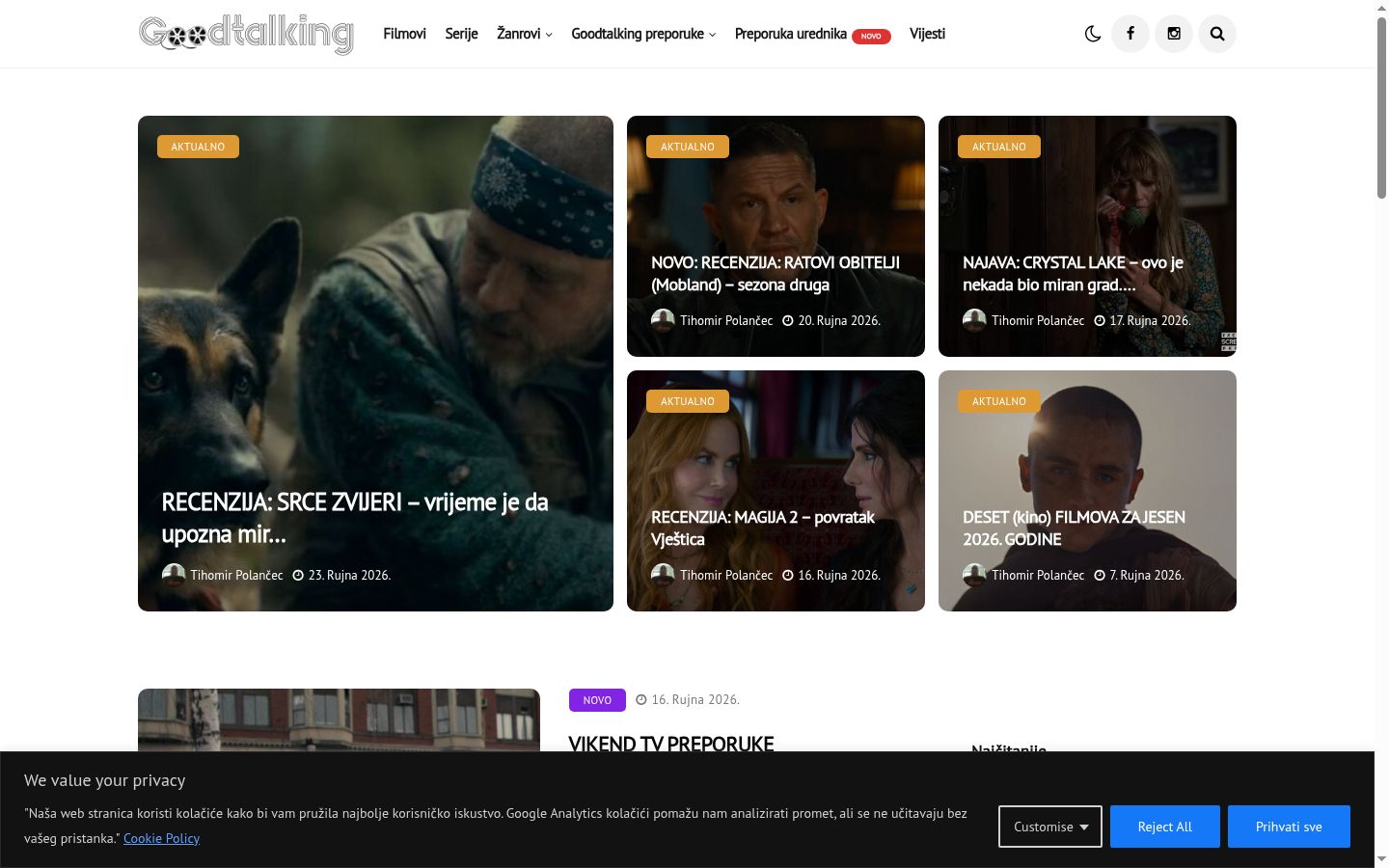Open the Facebook page icon

(x=1130, y=34)
